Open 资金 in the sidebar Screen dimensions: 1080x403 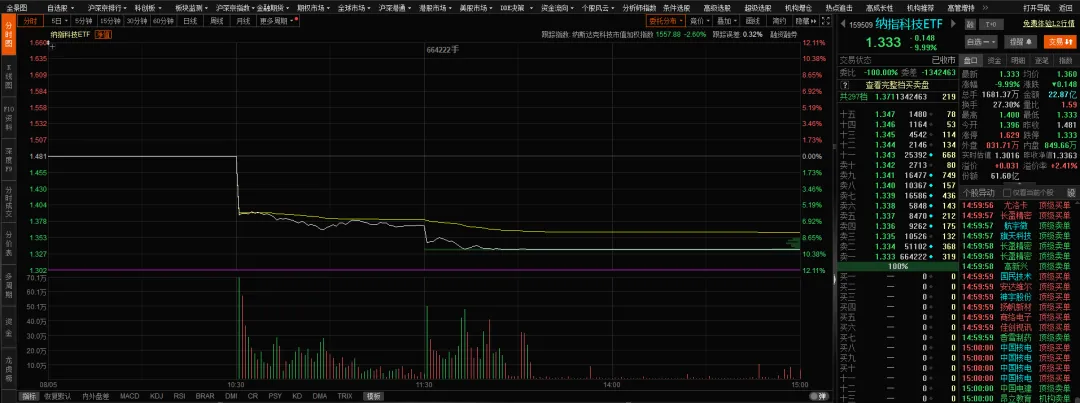click(x=8, y=326)
